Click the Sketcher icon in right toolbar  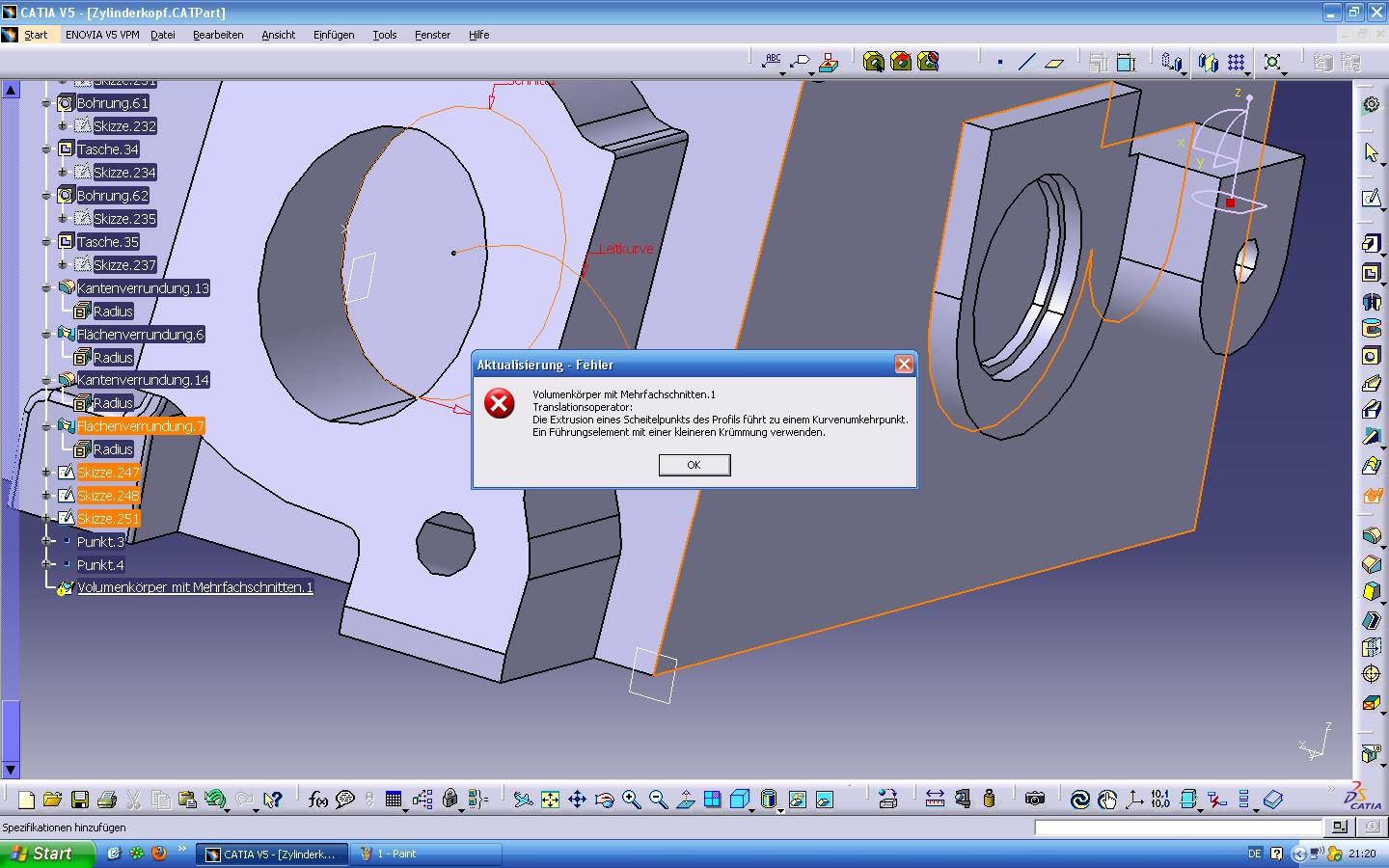coord(1371,198)
